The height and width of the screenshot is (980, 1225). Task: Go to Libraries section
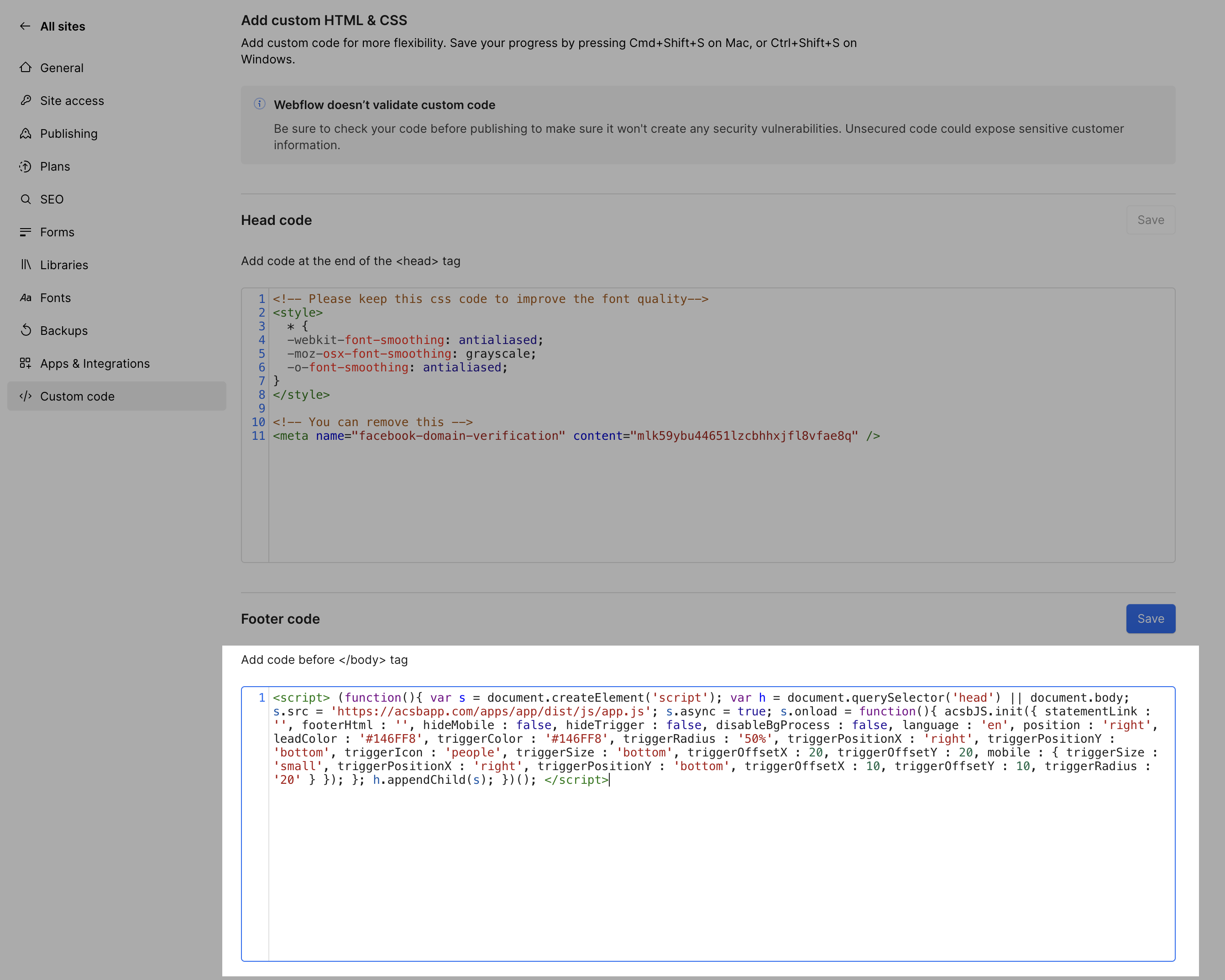(116, 265)
